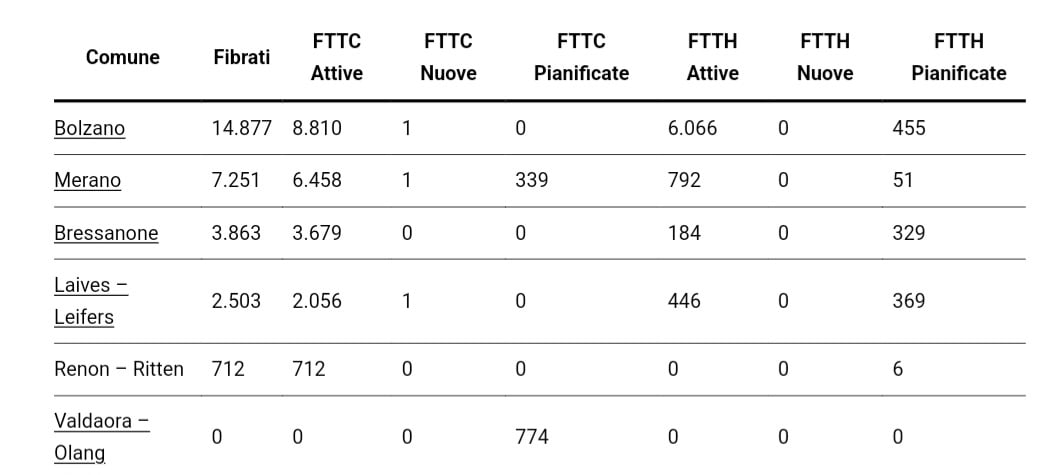Click the Comune column header
The width and height of the screenshot is (1057, 475).
123,57
